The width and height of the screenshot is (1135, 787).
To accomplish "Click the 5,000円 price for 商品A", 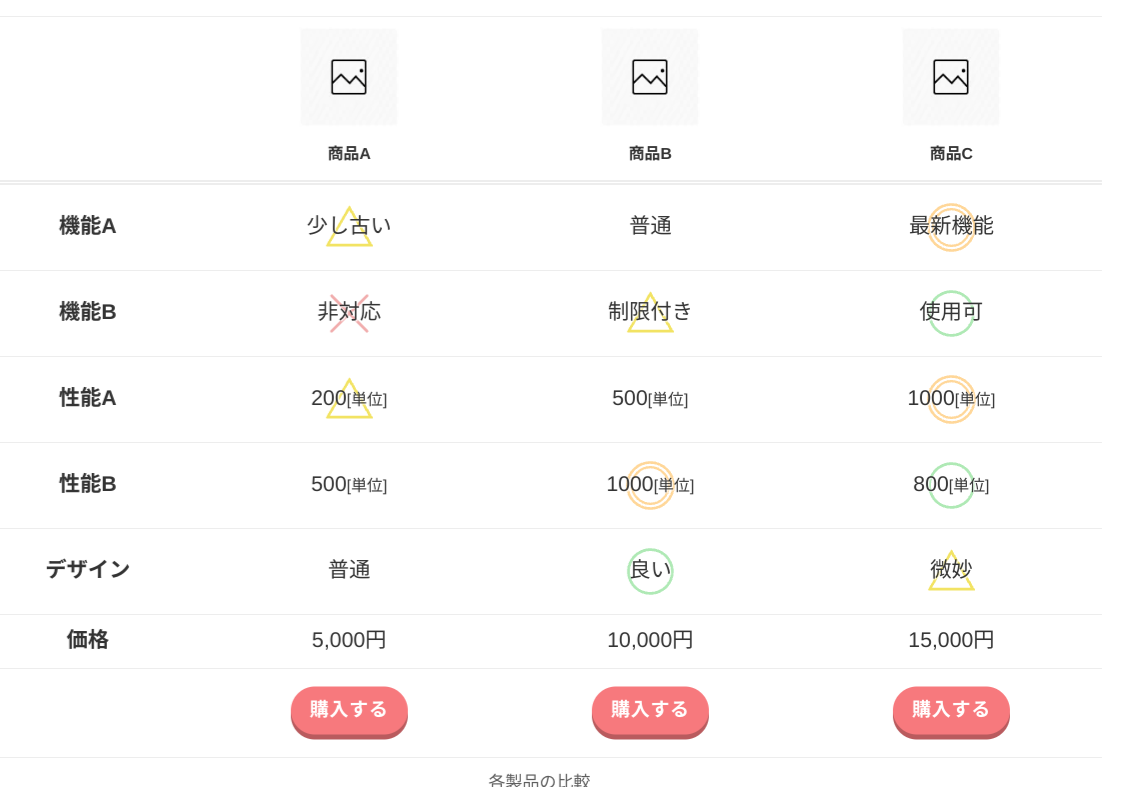I will (x=349, y=640).
